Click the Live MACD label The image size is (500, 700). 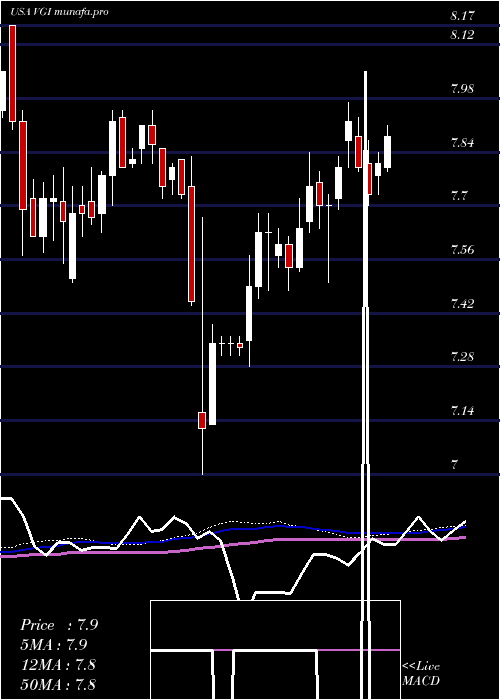click(421, 673)
